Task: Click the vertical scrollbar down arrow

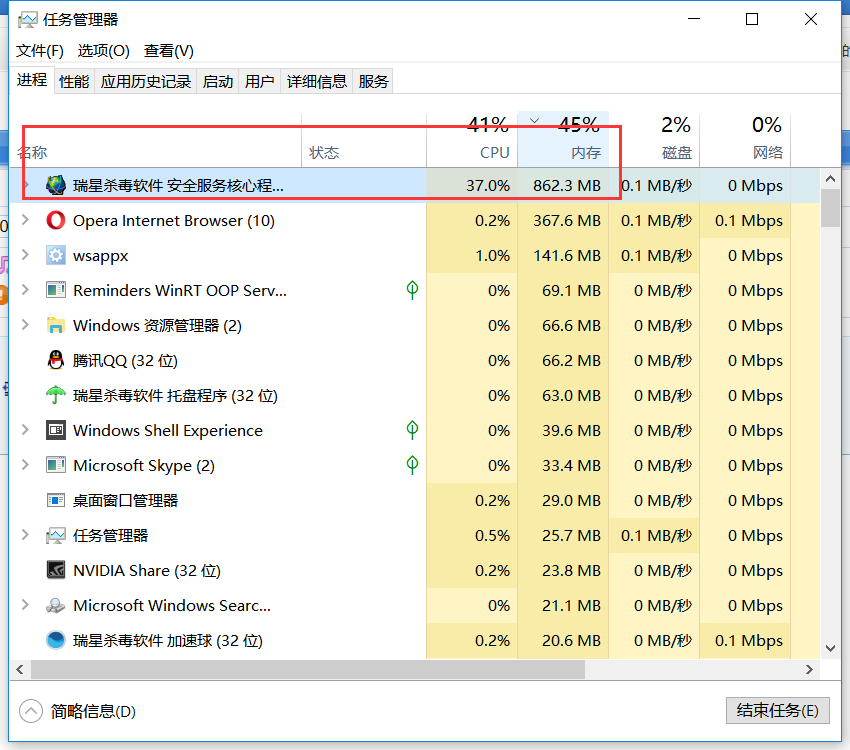Action: tap(830, 648)
